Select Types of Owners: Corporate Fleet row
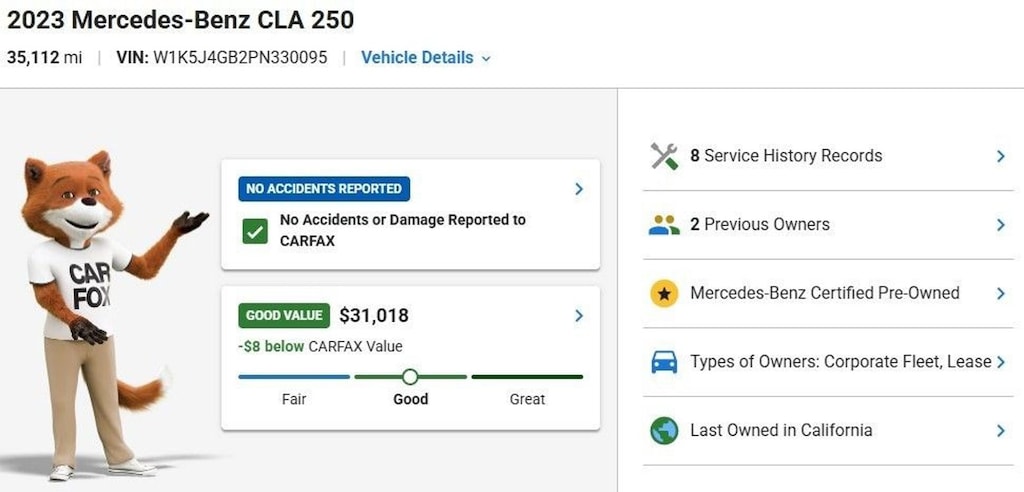Screen dimensions: 1024x492 click(828, 362)
